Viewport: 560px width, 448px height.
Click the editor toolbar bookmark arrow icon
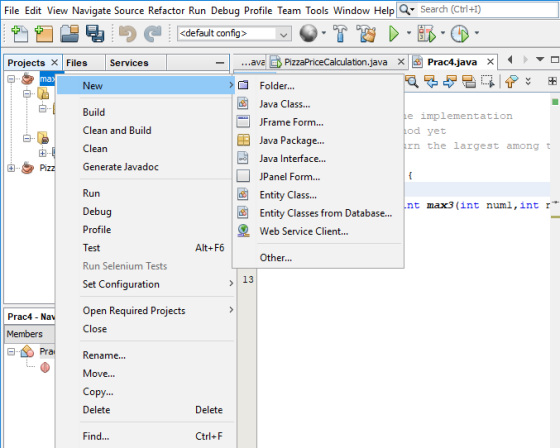click(x=511, y=81)
